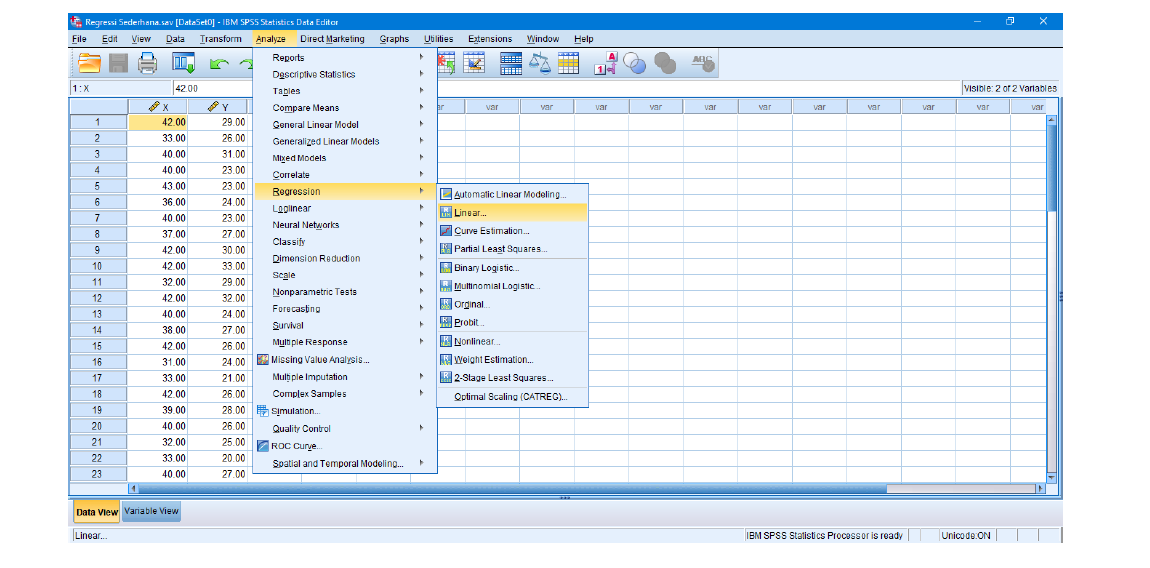The width and height of the screenshot is (1150, 568).
Task: Click the Unicode:ON status bar entry
Action: [966, 536]
